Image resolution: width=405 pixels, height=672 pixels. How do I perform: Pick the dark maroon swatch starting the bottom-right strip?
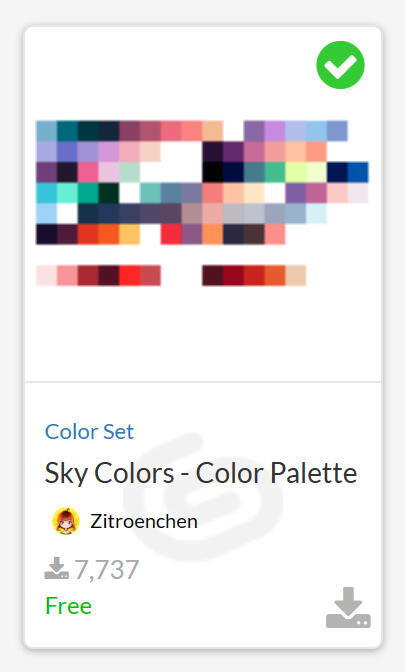pyautogui.click(x=213, y=276)
